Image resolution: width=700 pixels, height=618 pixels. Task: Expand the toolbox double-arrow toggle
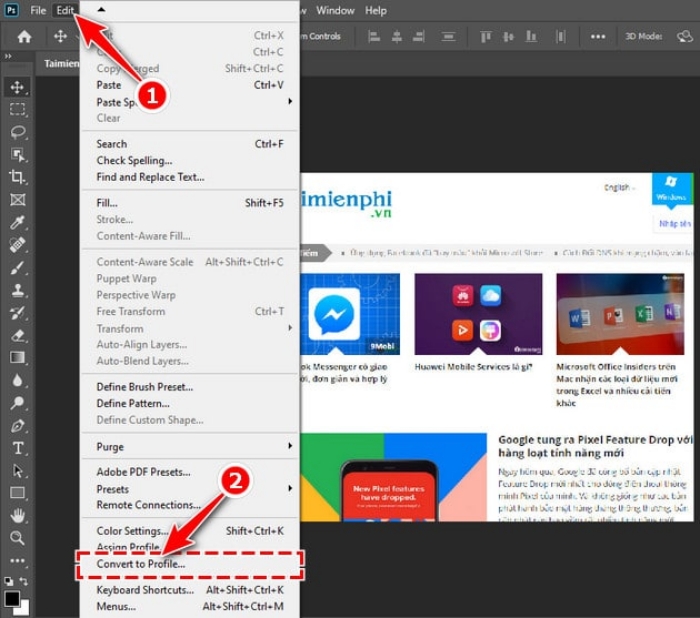tap(8, 56)
